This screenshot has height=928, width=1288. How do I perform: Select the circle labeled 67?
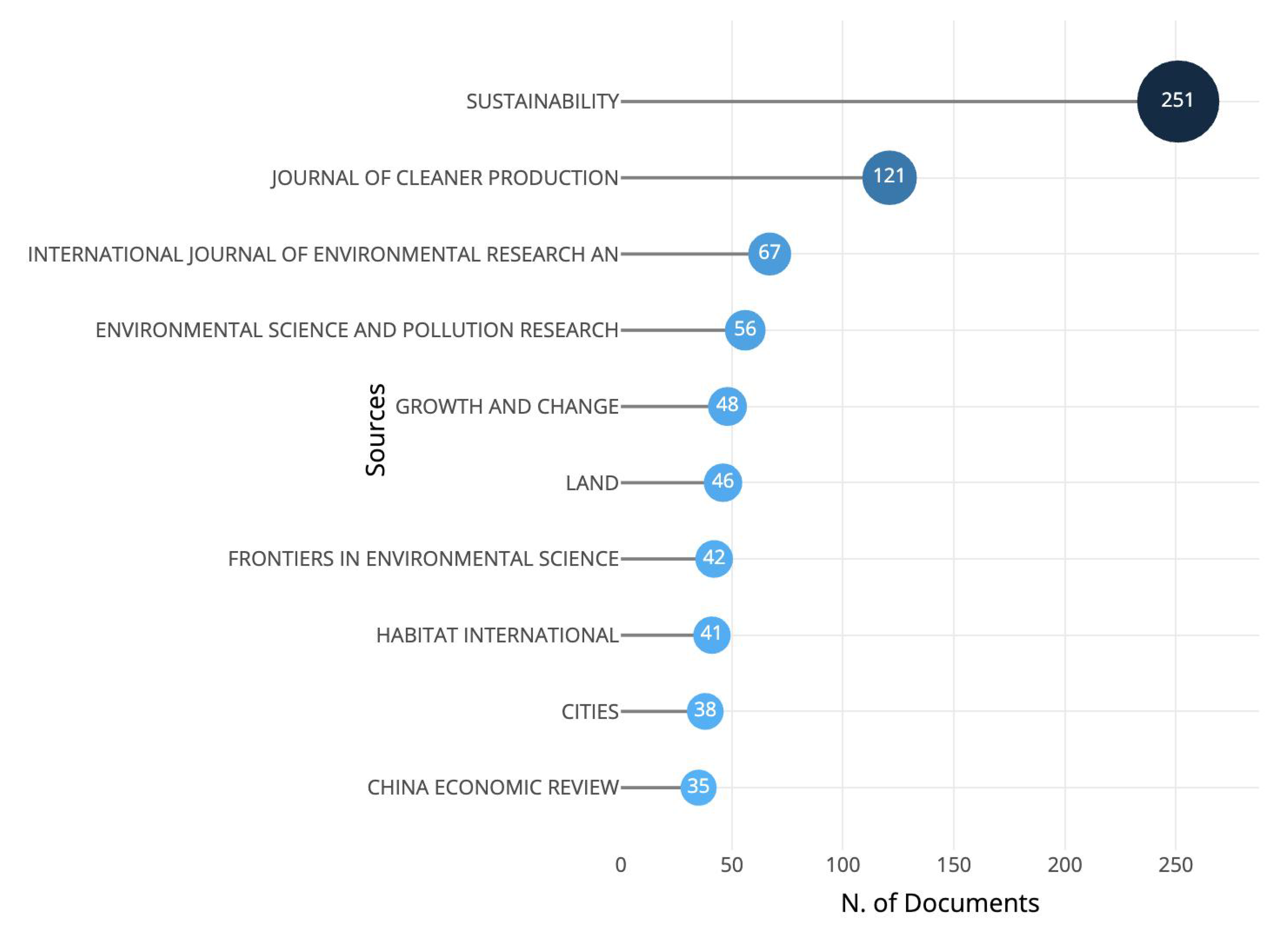769,253
